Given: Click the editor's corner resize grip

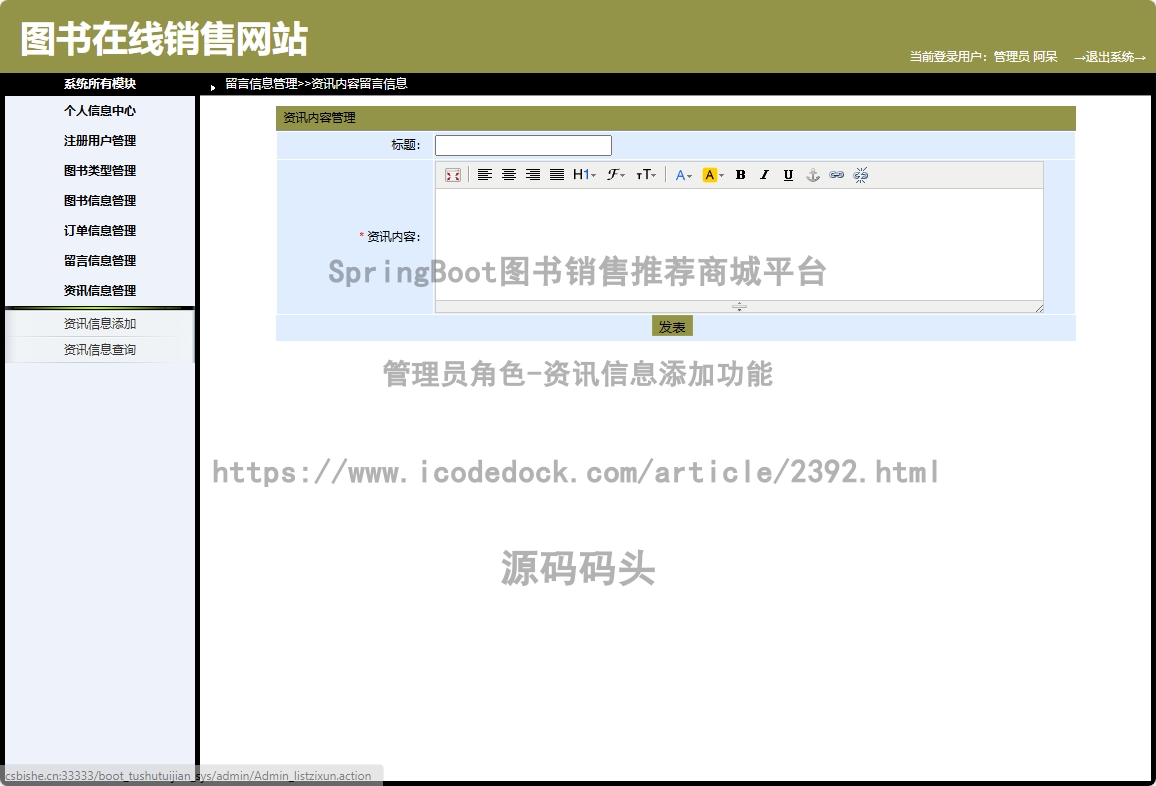Looking at the screenshot, I should click(x=1039, y=308).
